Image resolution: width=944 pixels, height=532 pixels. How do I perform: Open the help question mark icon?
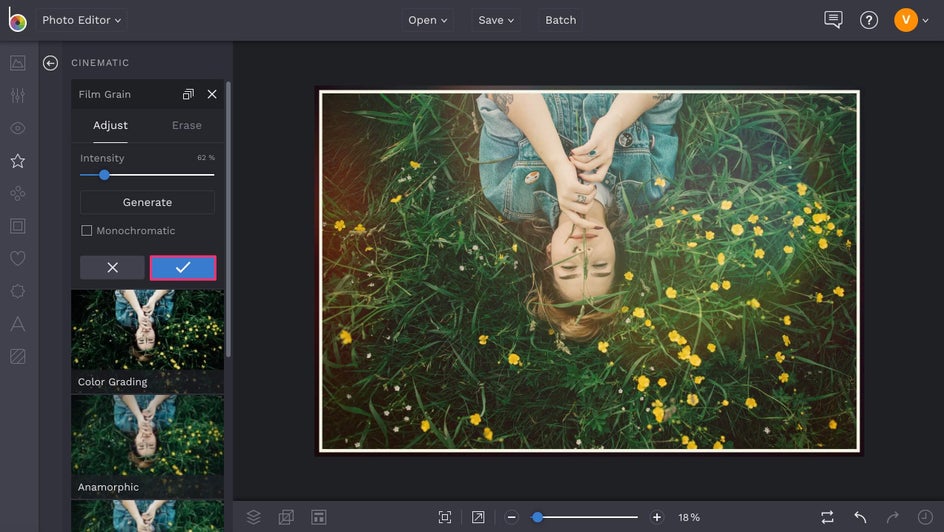(869, 20)
